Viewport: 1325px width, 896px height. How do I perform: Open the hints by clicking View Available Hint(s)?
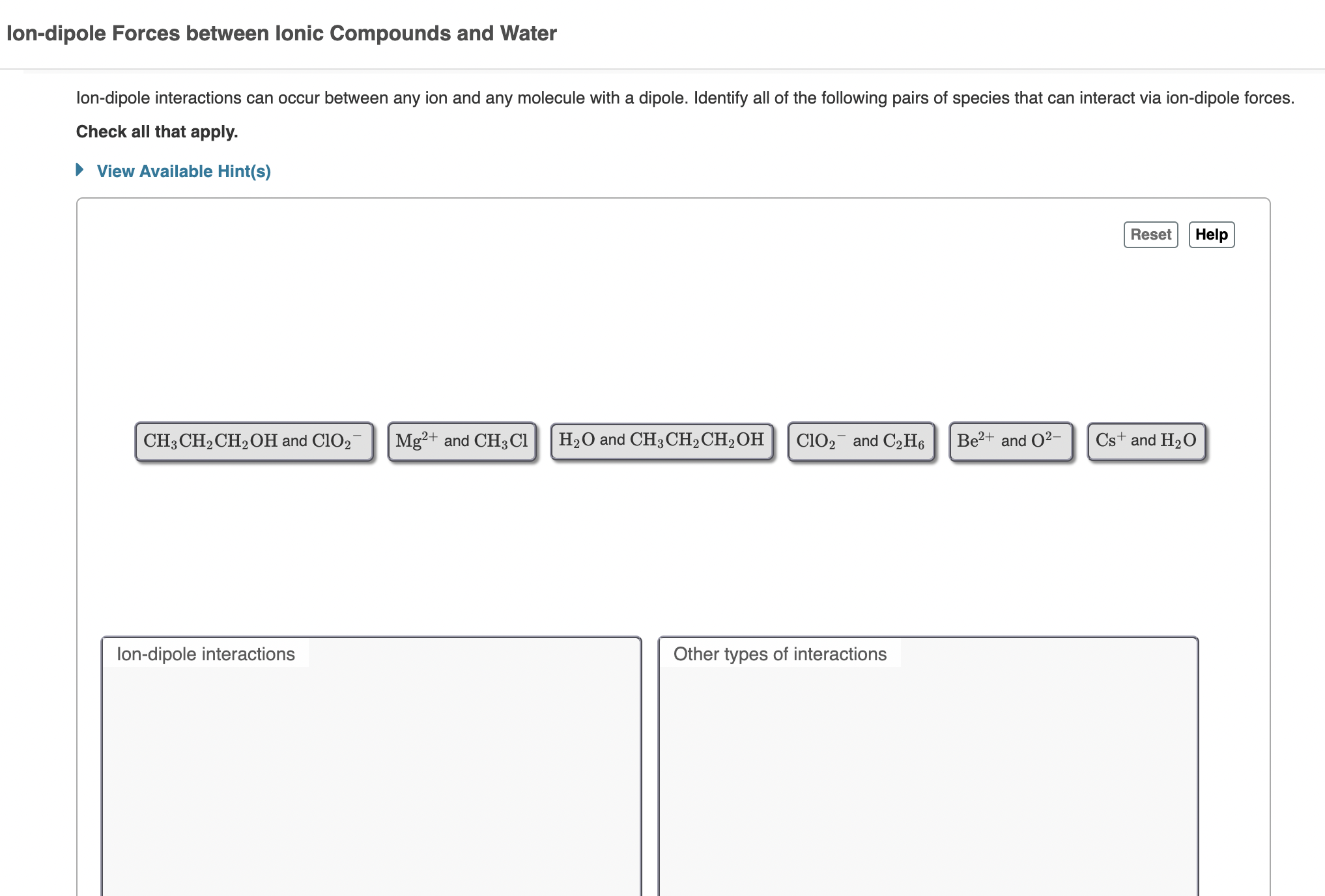coord(183,171)
